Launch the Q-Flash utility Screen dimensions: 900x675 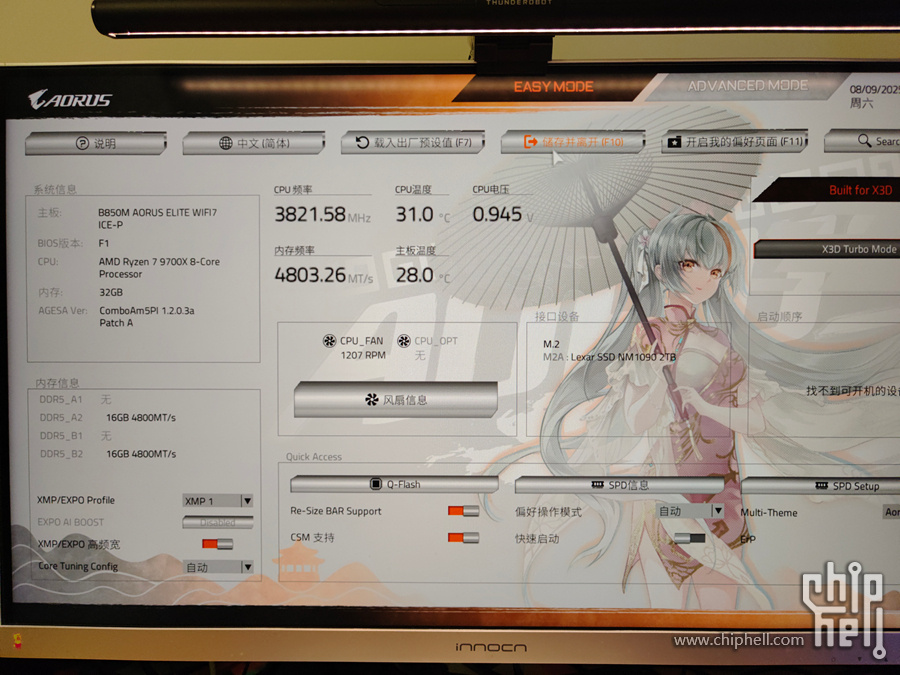(394, 484)
